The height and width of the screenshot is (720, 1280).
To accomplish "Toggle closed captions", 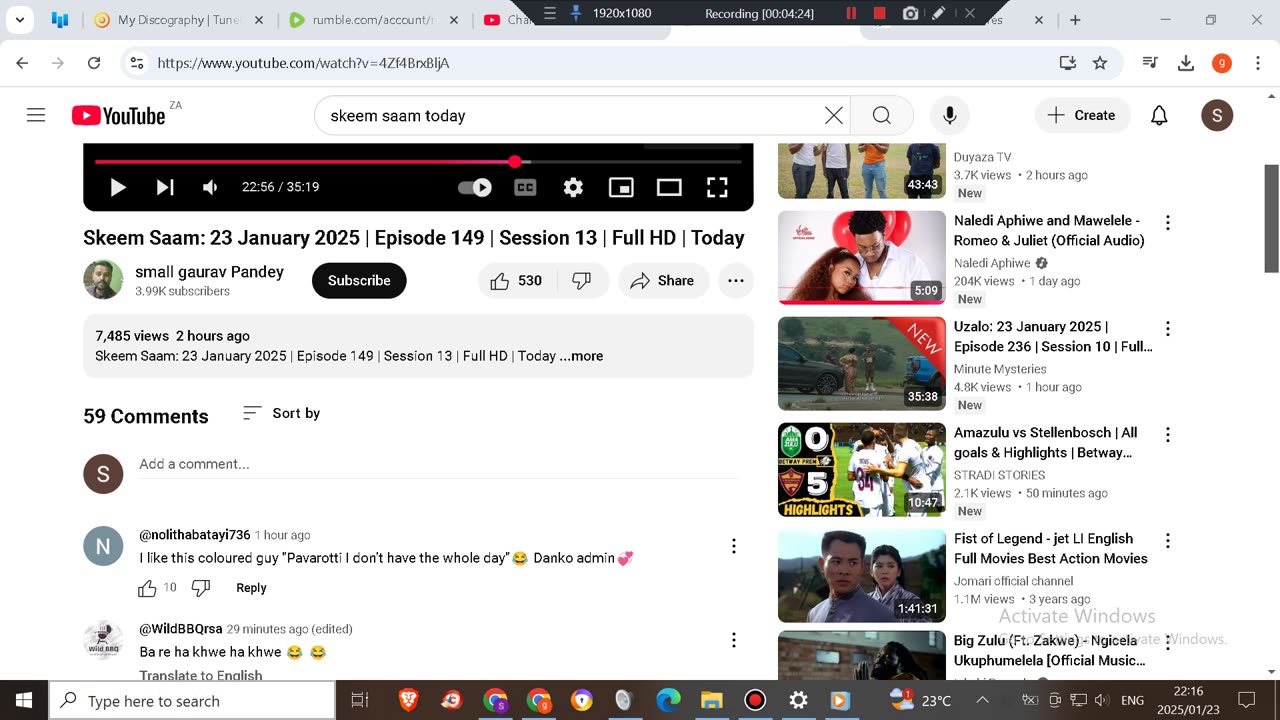I will [525, 187].
